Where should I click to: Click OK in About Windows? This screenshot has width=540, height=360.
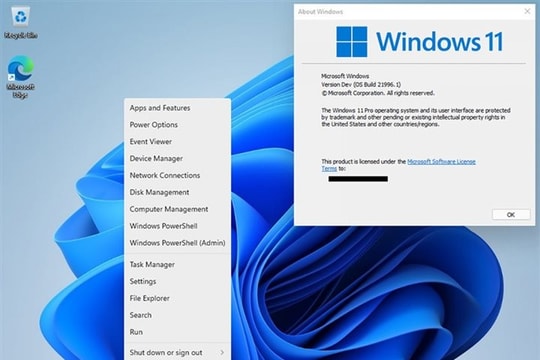pos(511,215)
